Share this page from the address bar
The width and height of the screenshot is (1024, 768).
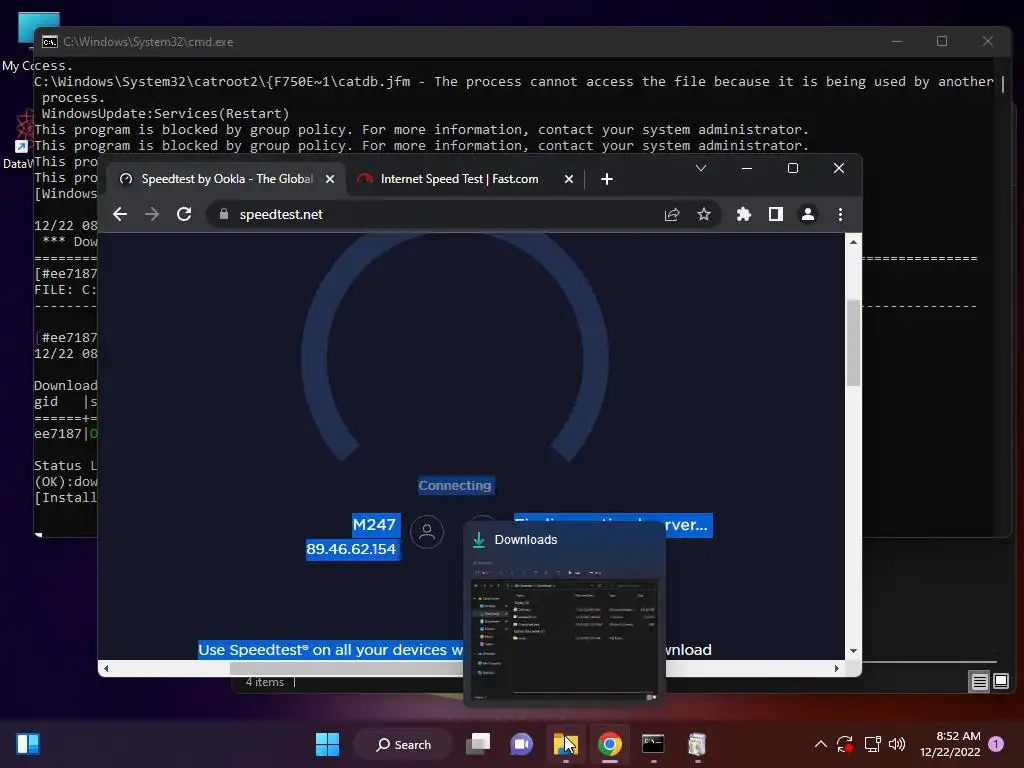[x=672, y=214]
